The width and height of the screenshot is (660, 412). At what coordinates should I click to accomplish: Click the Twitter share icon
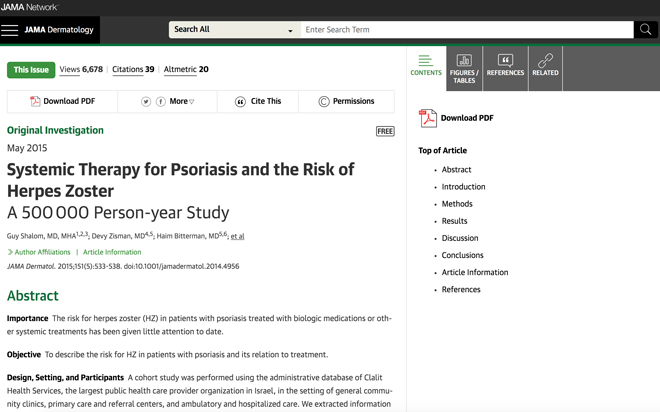tap(146, 101)
